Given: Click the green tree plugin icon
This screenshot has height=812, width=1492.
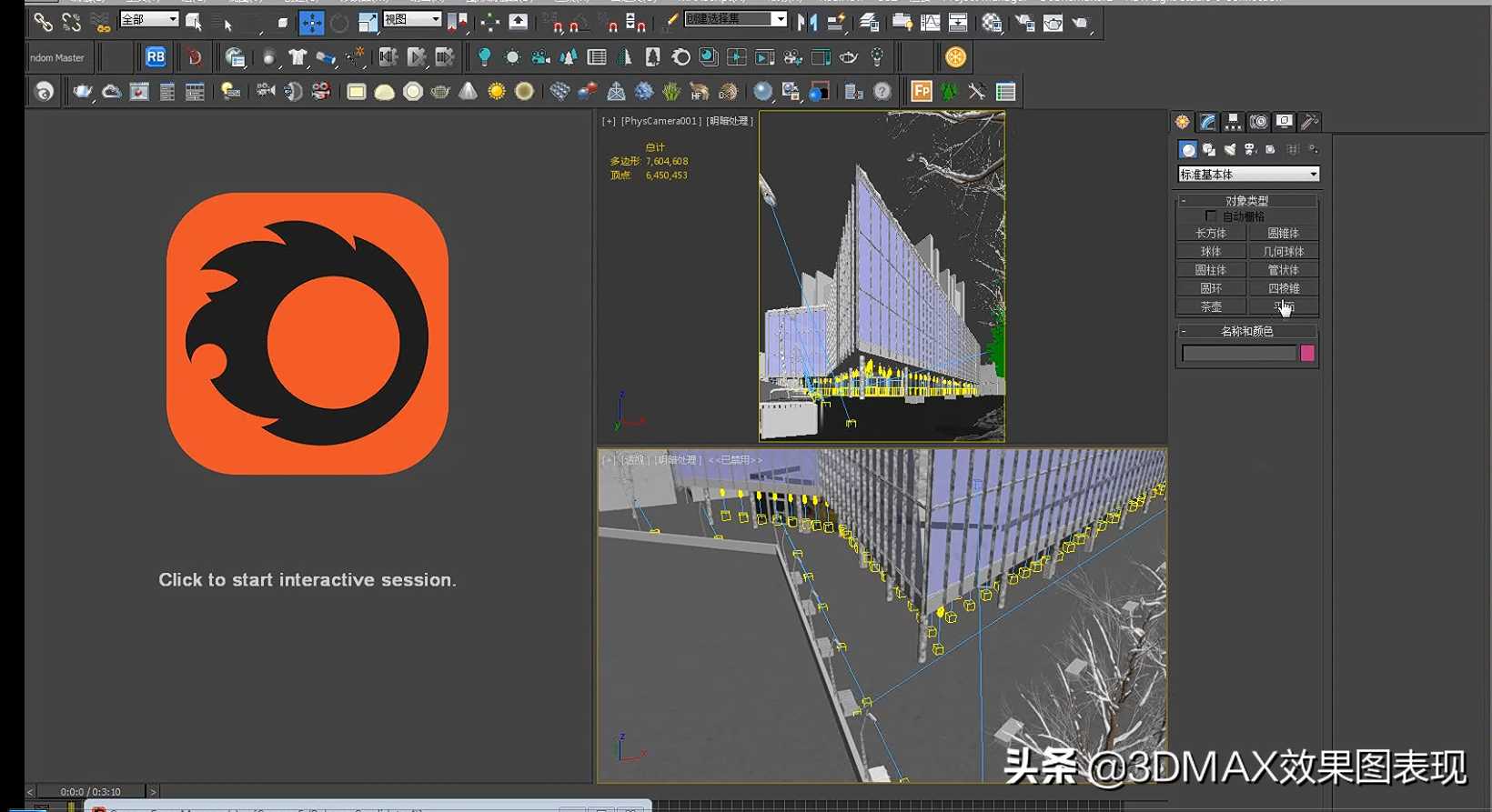Looking at the screenshot, I should 949,91.
